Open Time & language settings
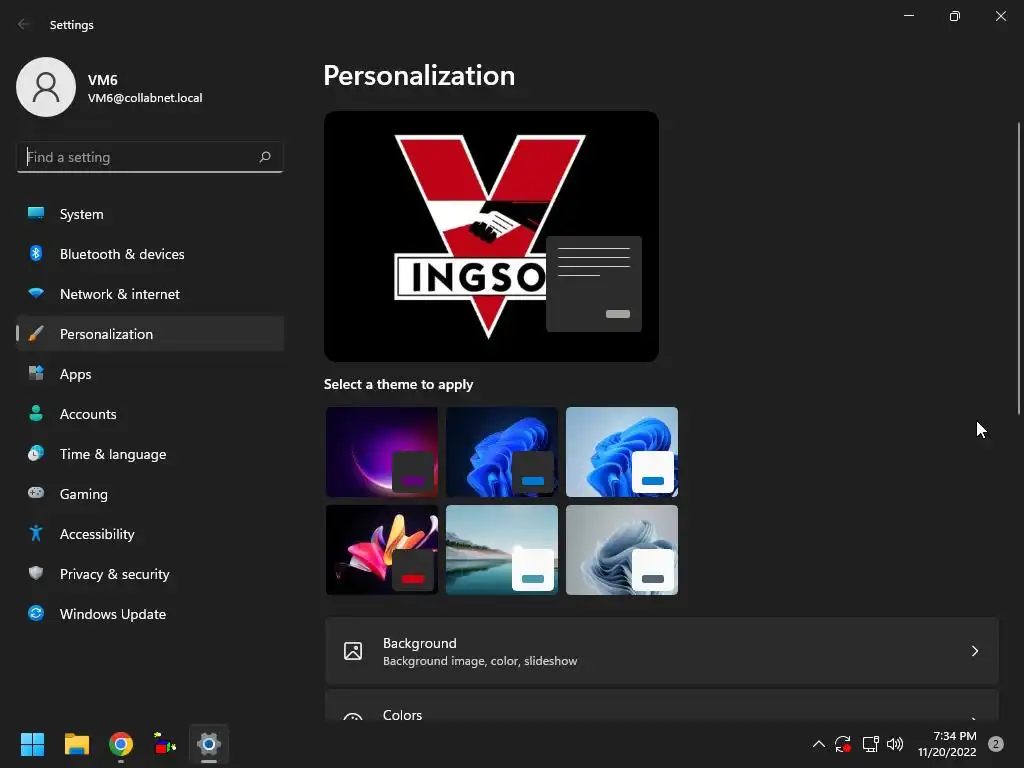The image size is (1024, 768). pos(150,454)
